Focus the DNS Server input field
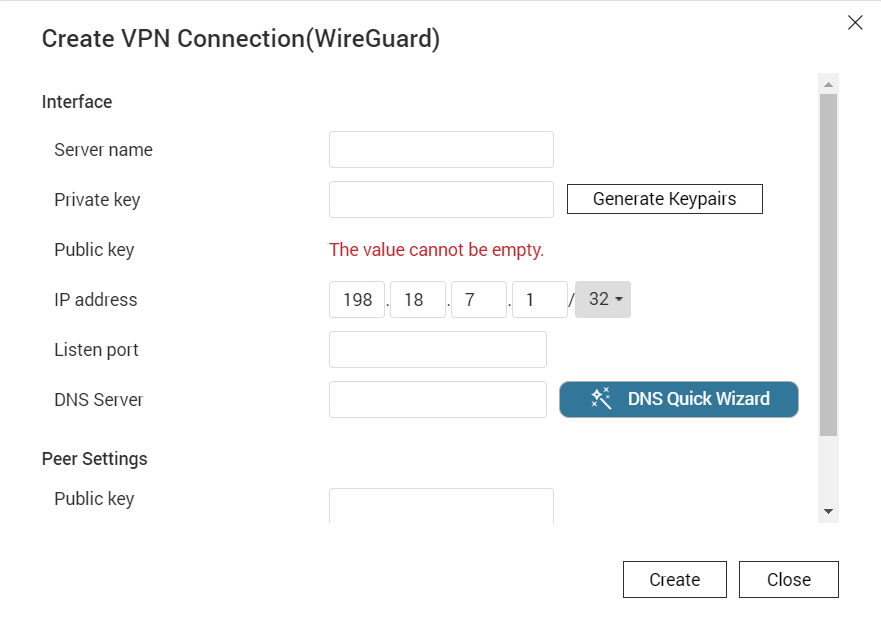 pyautogui.click(x=438, y=399)
